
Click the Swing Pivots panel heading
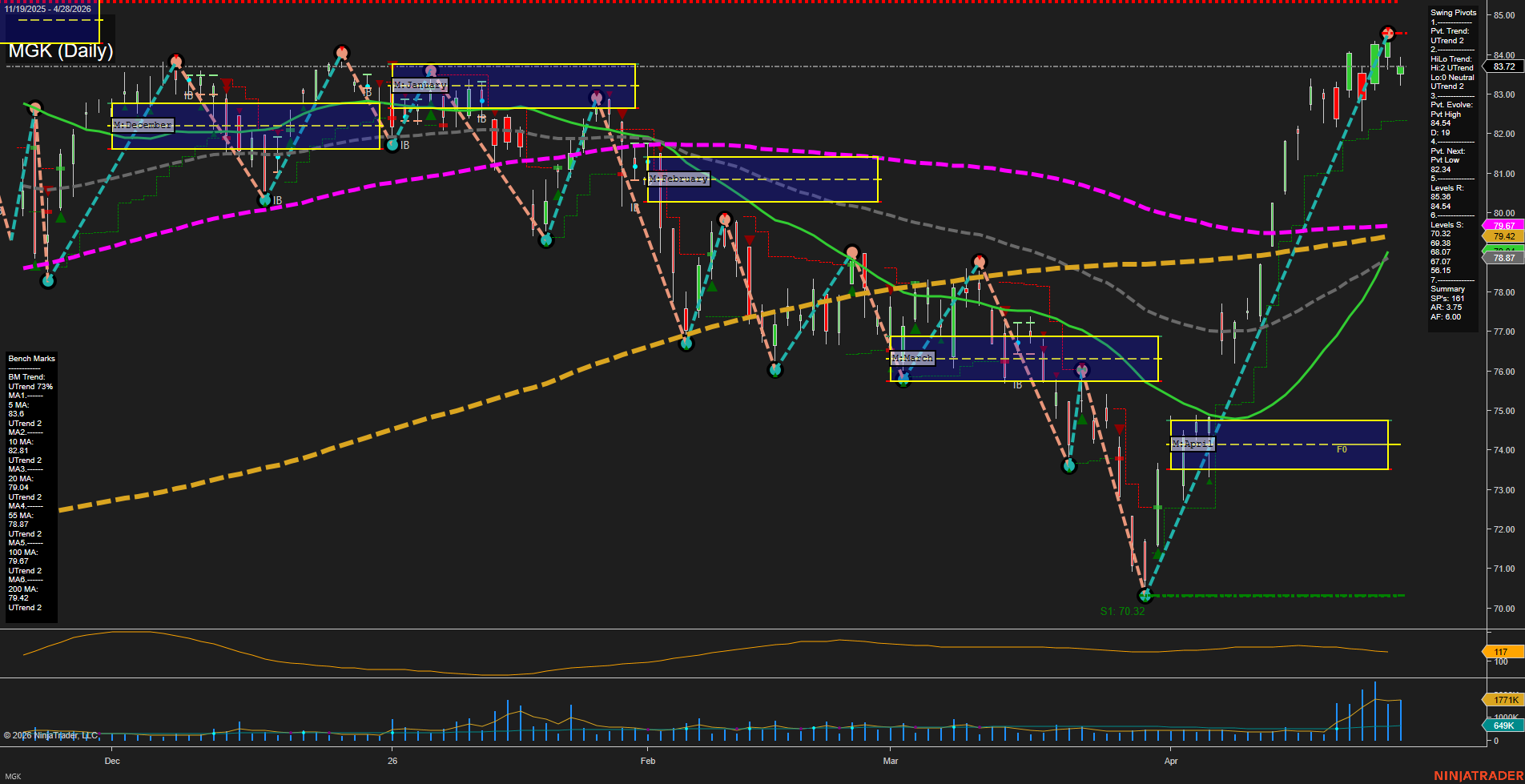tap(1453, 13)
